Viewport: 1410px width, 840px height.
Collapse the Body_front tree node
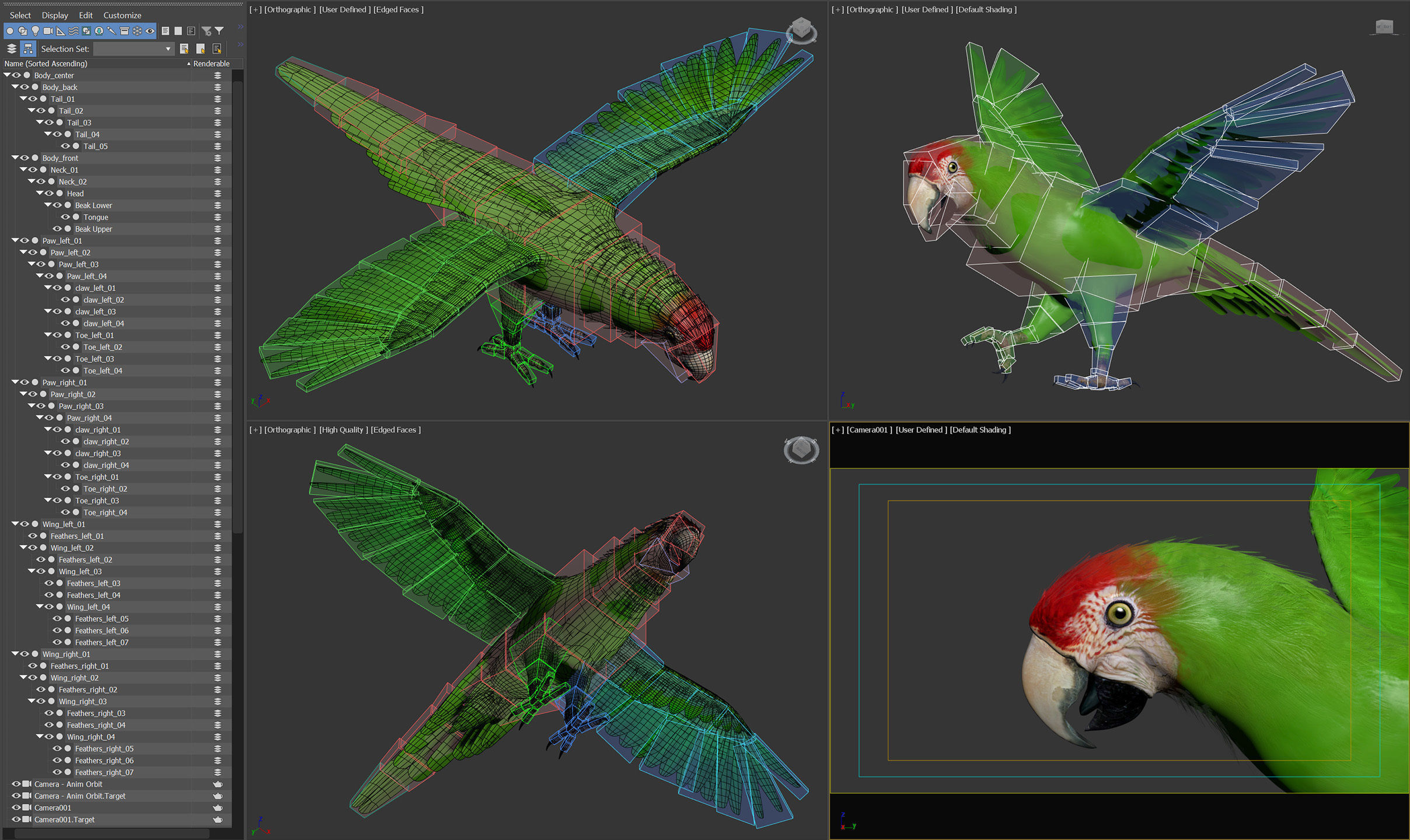[15, 157]
